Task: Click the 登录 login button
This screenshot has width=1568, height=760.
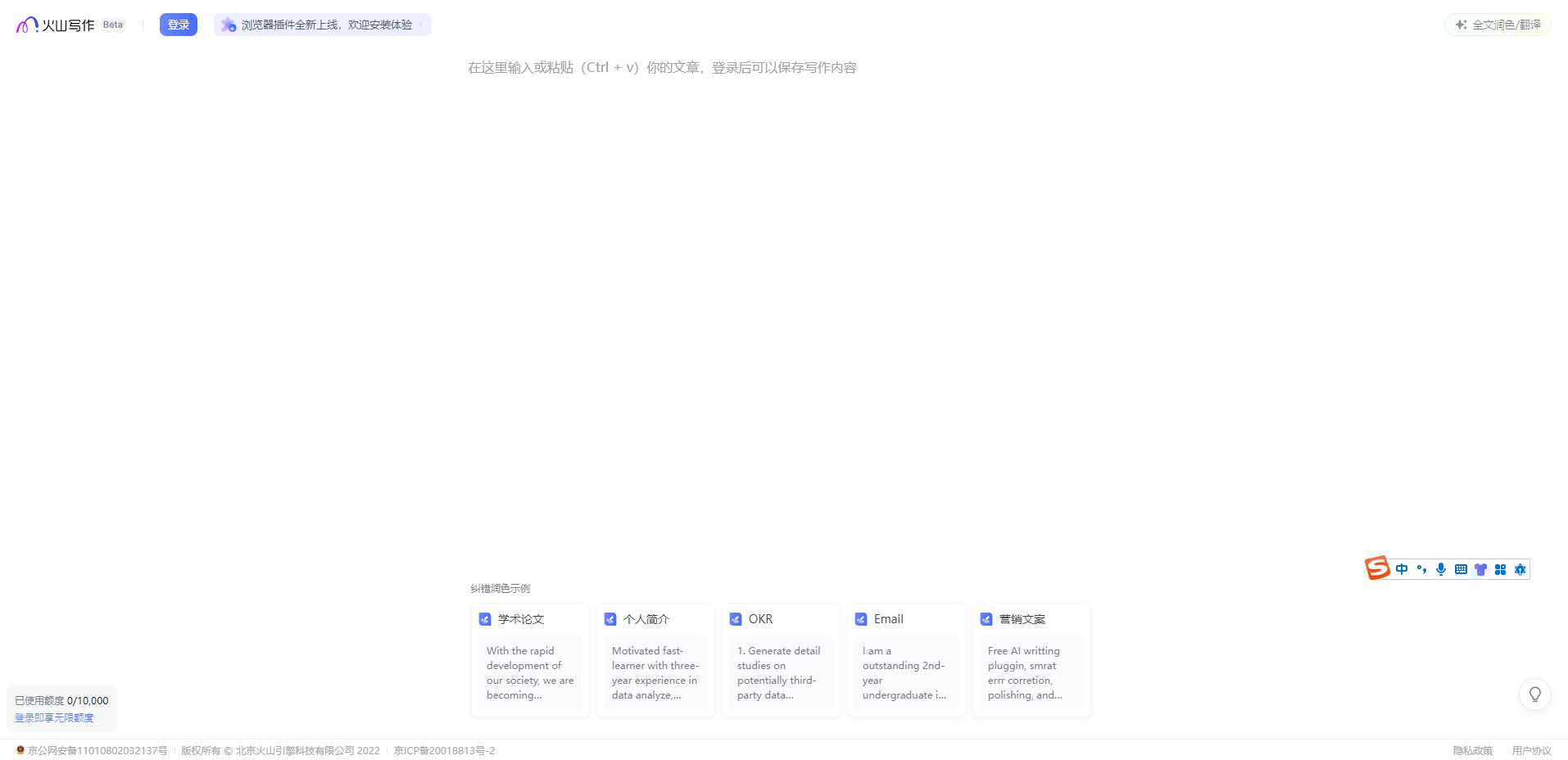Action: coord(178,25)
